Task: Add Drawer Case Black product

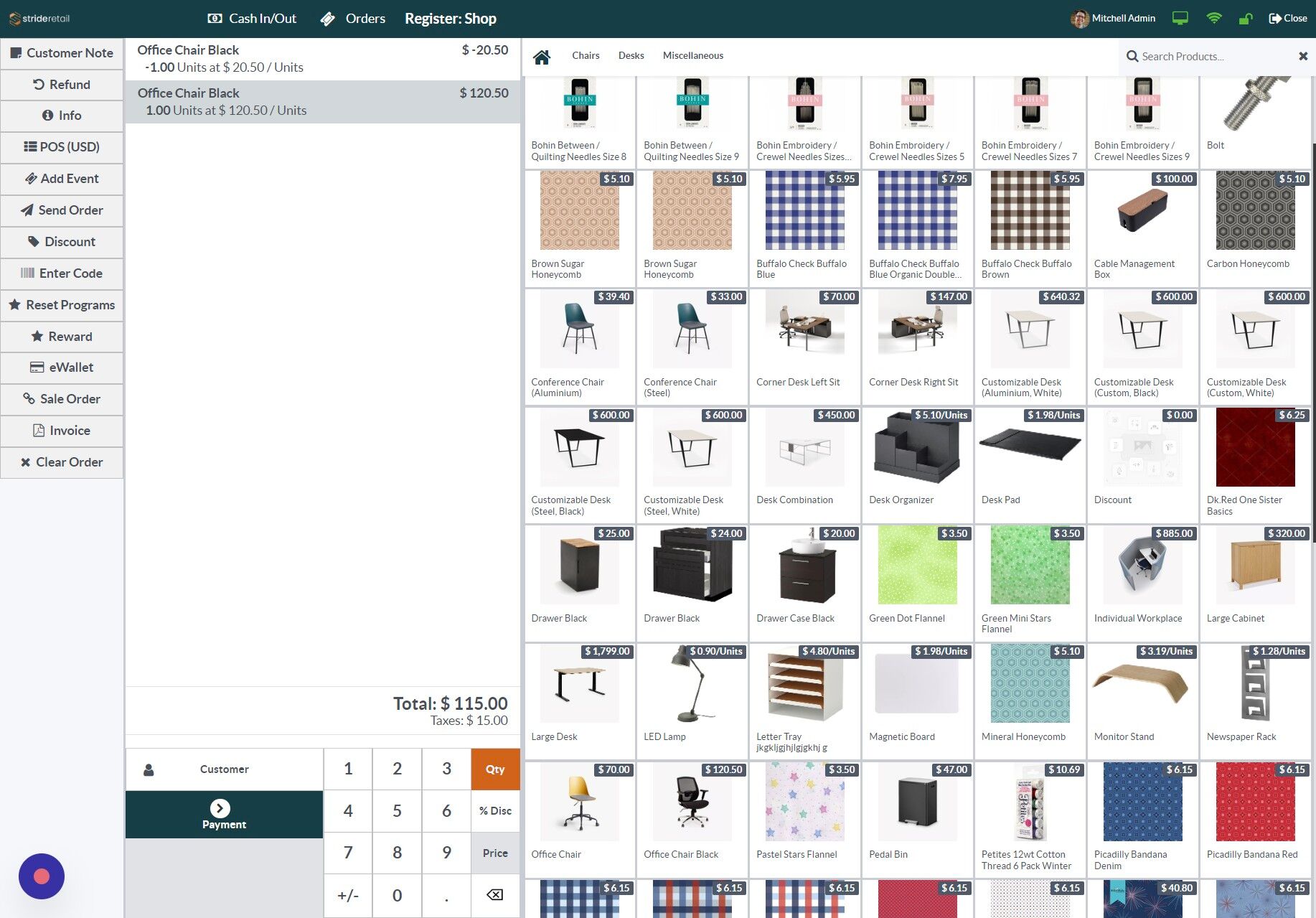Action: 805,583
